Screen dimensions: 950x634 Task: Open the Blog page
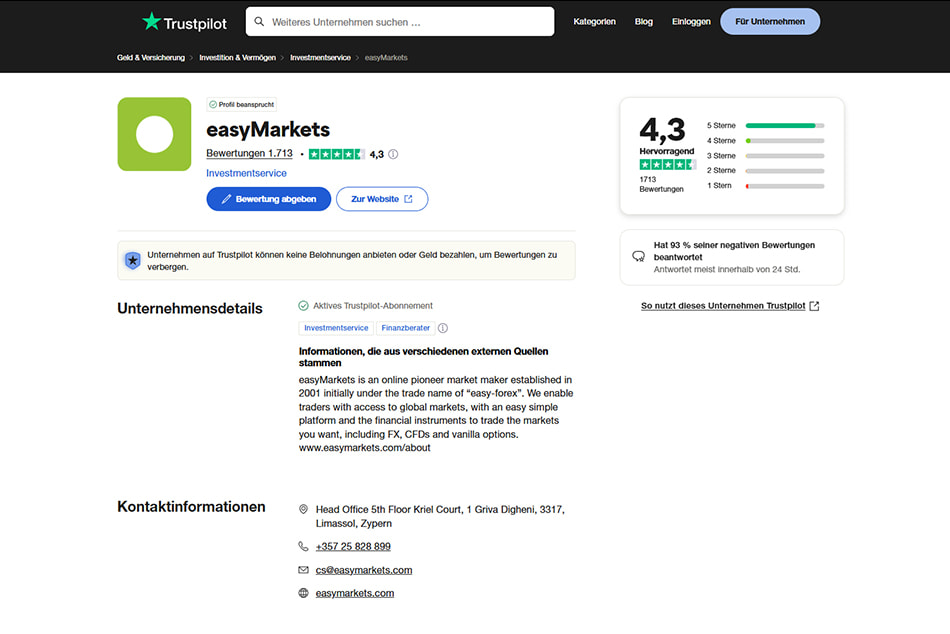pyautogui.click(x=643, y=22)
